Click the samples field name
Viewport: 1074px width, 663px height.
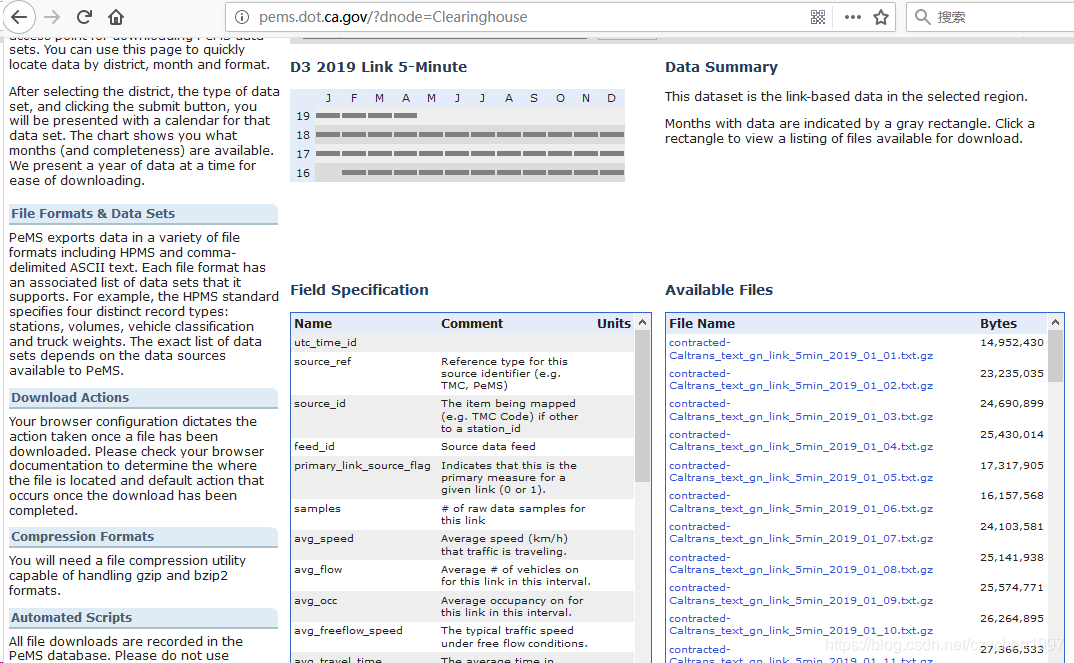[317, 508]
